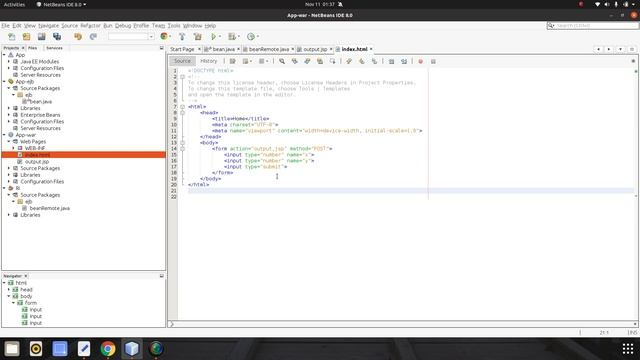Click the Stop Macro Recording icon
Viewport: 640px width, 360px height.
coord(433,61)
